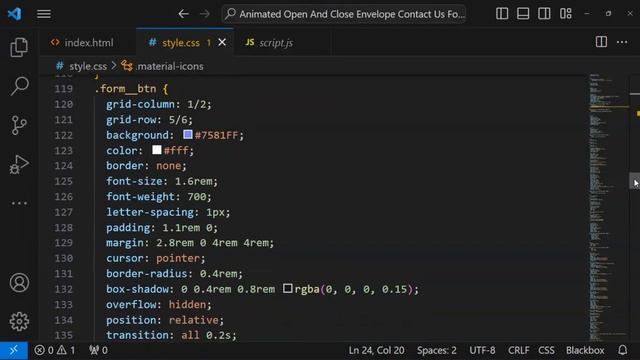The height and width of the screenshot is (360, 640).
Task: Click the ports forwarded indicator showing 0
Action: (x=98, y=350)
